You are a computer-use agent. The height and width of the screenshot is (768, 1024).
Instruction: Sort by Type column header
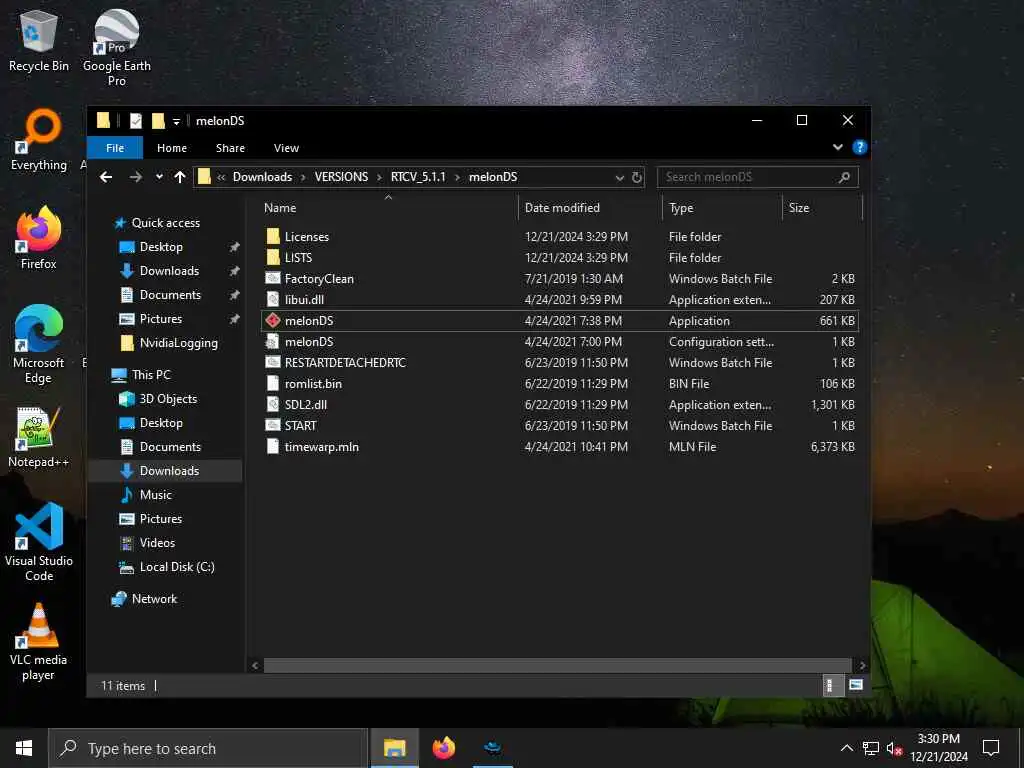click(x=722, y=208)
